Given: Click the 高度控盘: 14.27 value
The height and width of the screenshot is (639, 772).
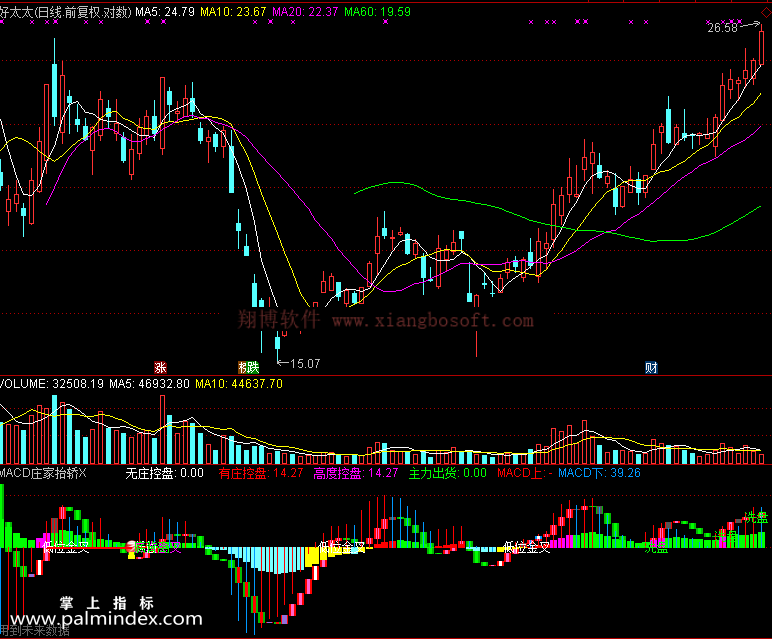Looking at the screenshot, I should (x=355, y=473).
